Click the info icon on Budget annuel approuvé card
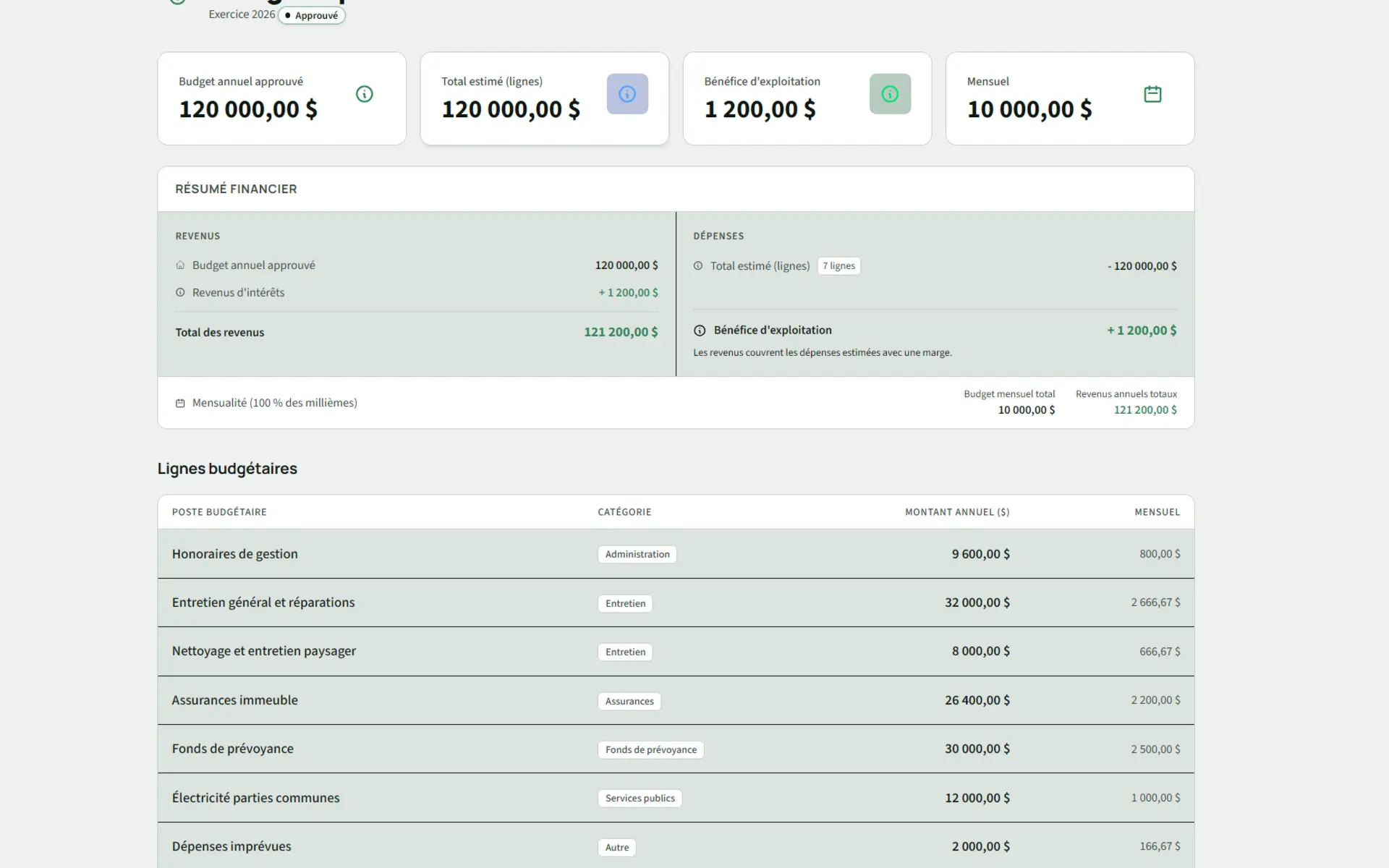The image size is (1389, 868). click(x=365, y=94)
